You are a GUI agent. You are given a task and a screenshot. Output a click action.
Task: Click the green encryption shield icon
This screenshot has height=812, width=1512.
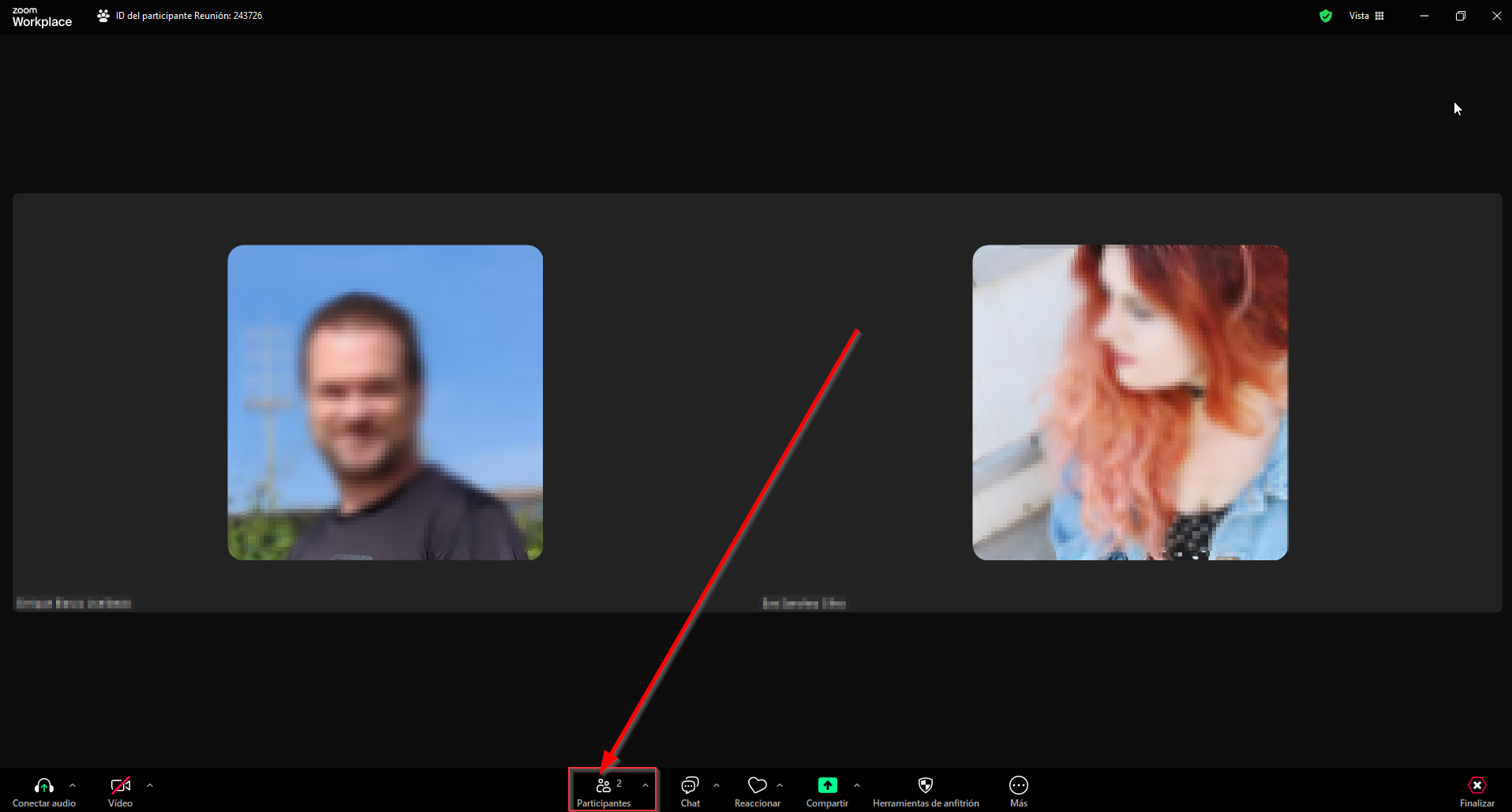(x=1326, y=16)
